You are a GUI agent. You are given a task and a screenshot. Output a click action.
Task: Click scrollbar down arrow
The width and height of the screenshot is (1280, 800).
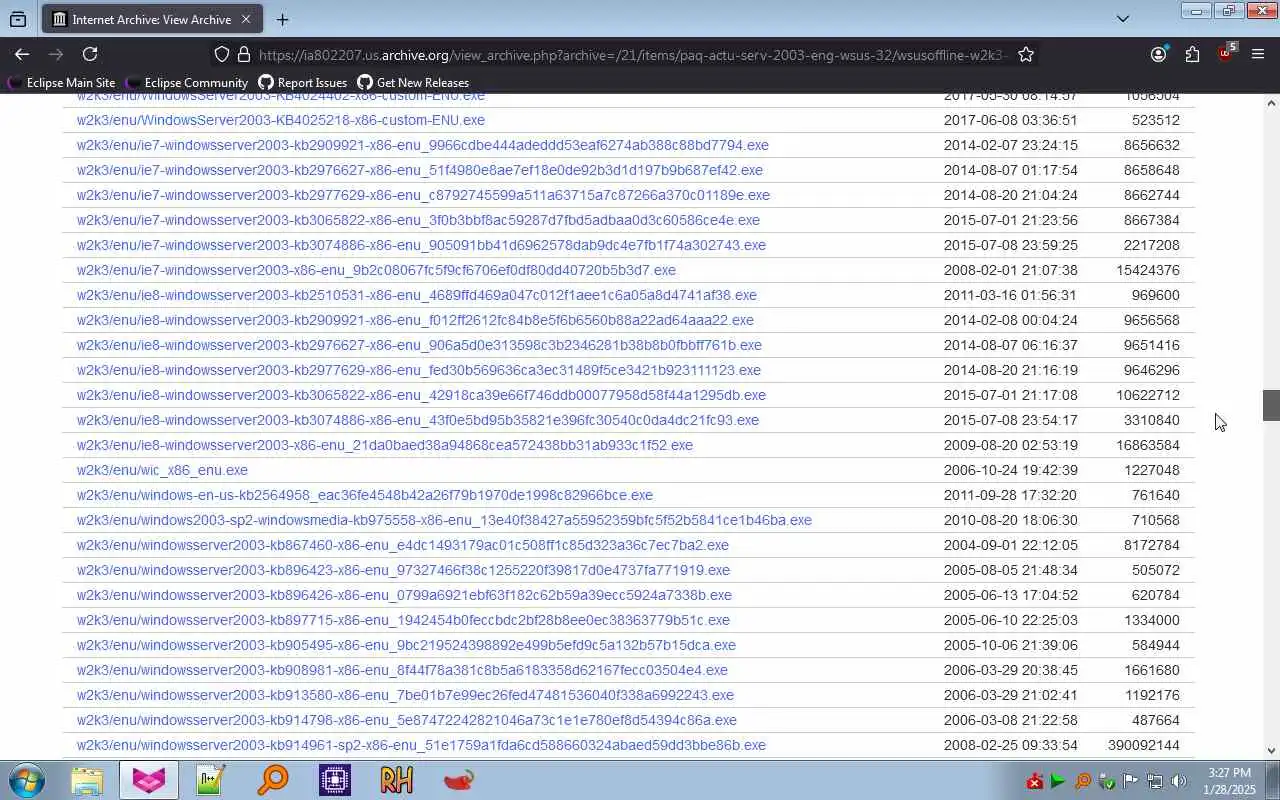pyautogui.click(x=1272, y=750)
